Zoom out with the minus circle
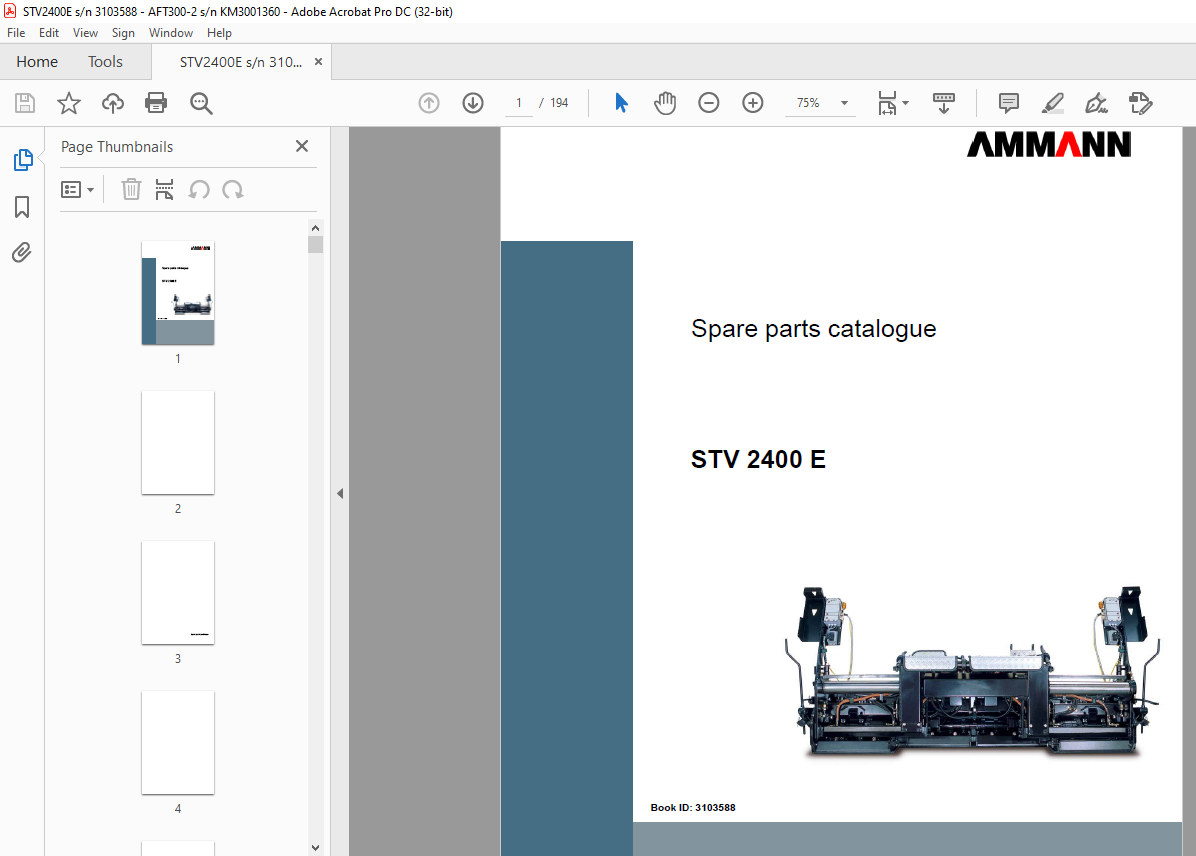Screen dimensions: 1196x856 pyautogui.click(x=709, y=103)
